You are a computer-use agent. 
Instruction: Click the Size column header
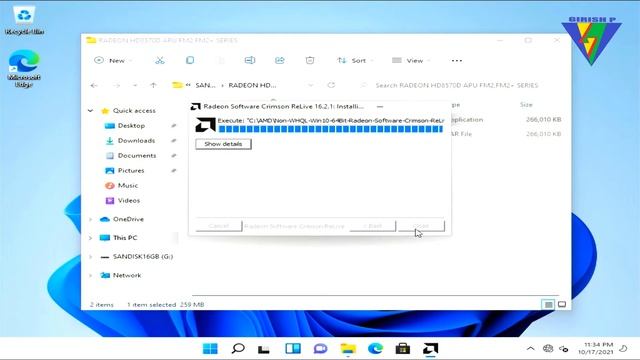click(526, 105)
